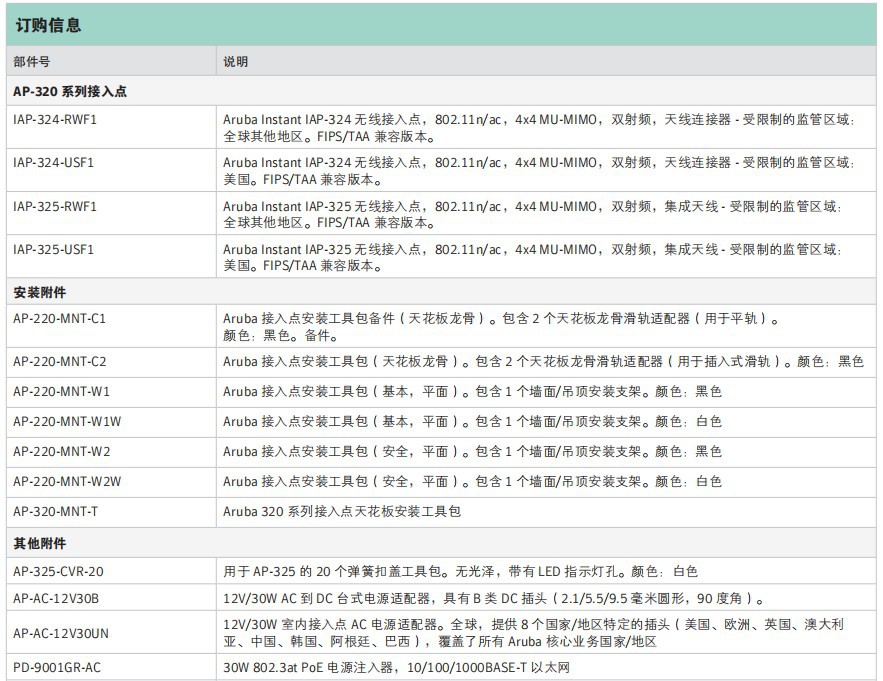Select part number AP-325-CVR-20
The width and height of the screenshot is (883, 681).
point(59,571)
